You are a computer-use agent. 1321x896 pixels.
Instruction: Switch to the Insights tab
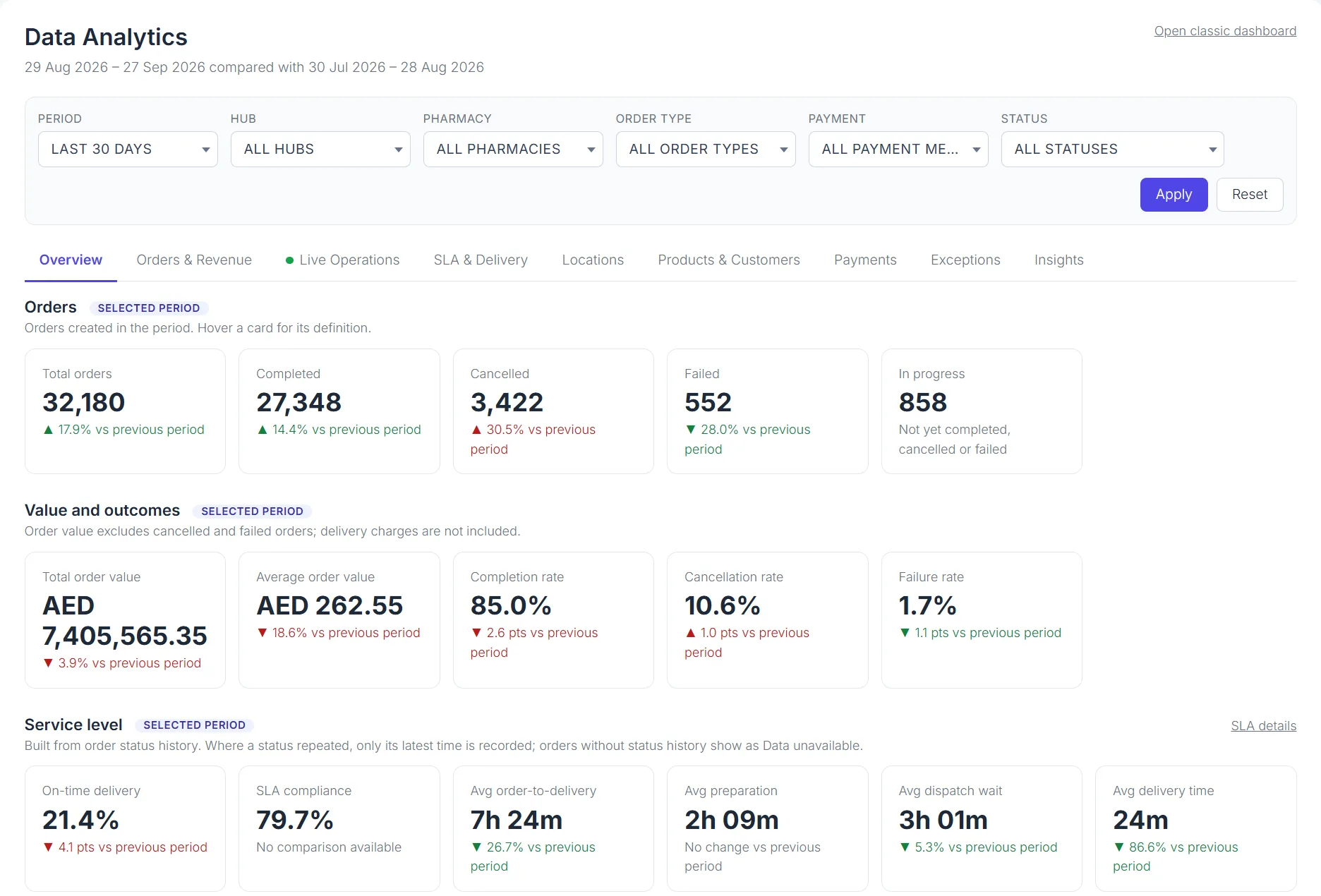coord(1058,260)
